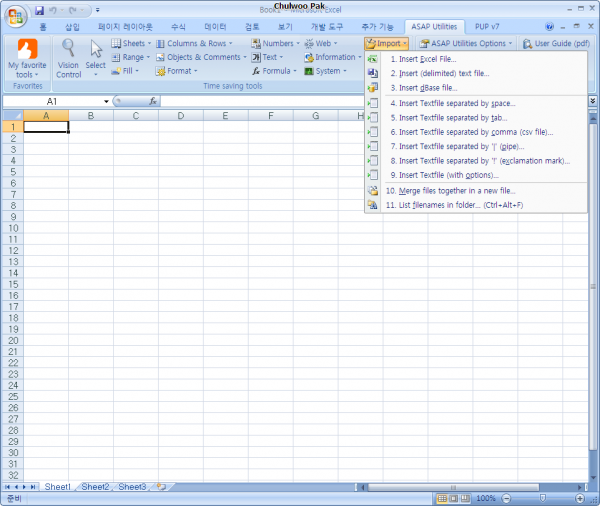
Task: Click the Undo icon
Action: pos(53,10)
